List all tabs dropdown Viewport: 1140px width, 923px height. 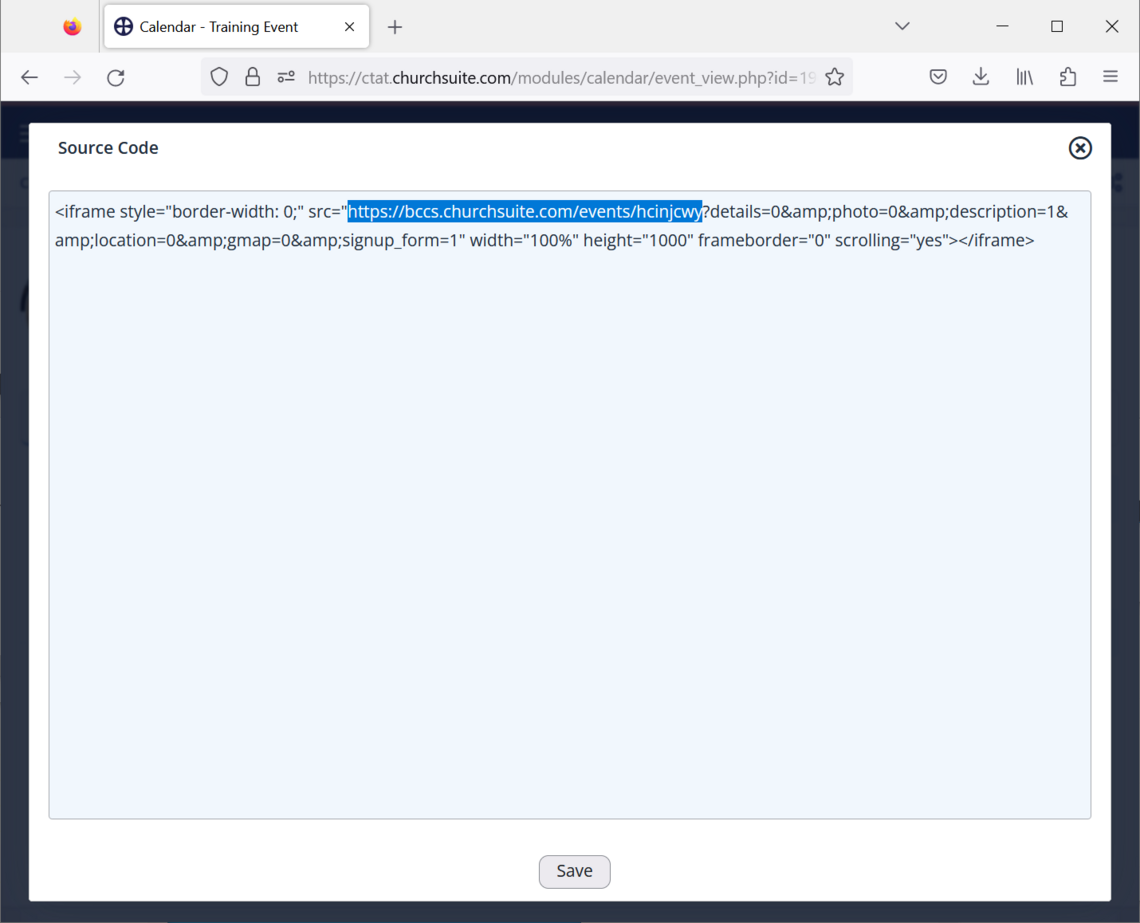(902, 26)
